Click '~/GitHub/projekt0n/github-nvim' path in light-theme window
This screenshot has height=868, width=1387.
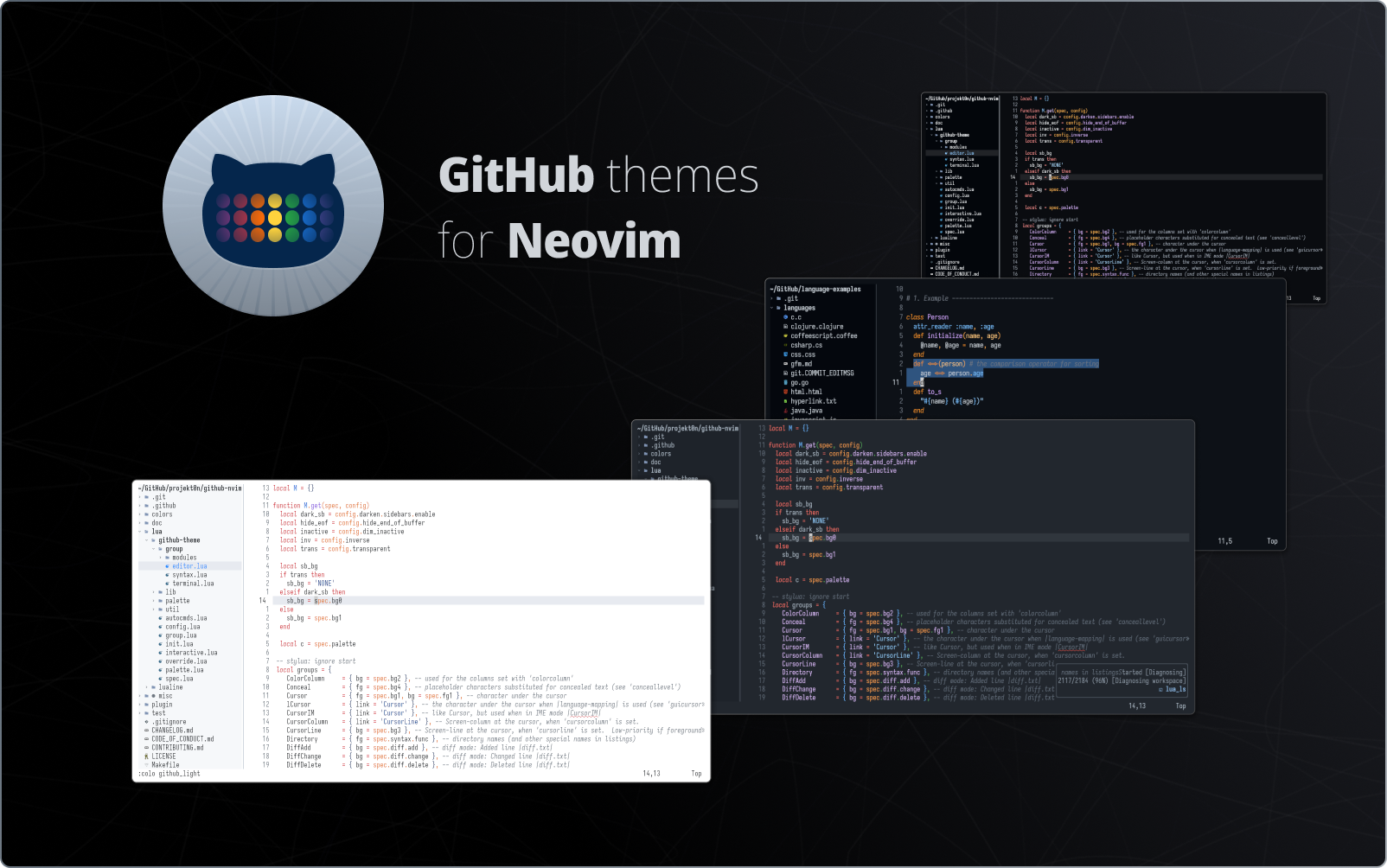pos(189,488)
